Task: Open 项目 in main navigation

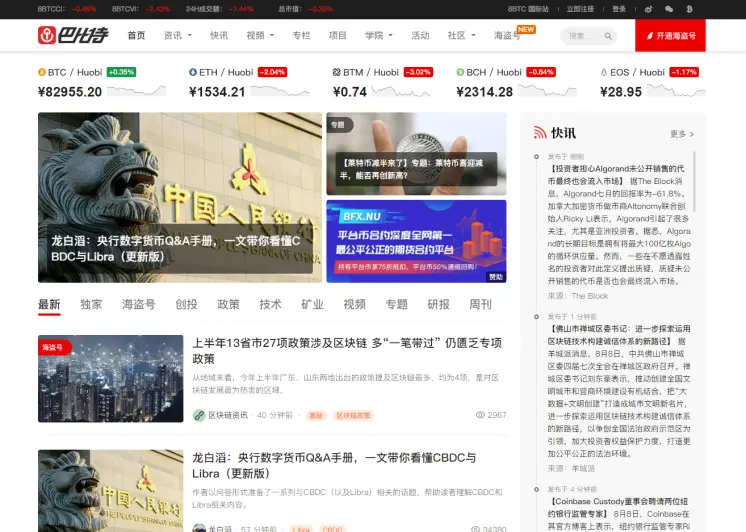Action: tap(338, 35)
